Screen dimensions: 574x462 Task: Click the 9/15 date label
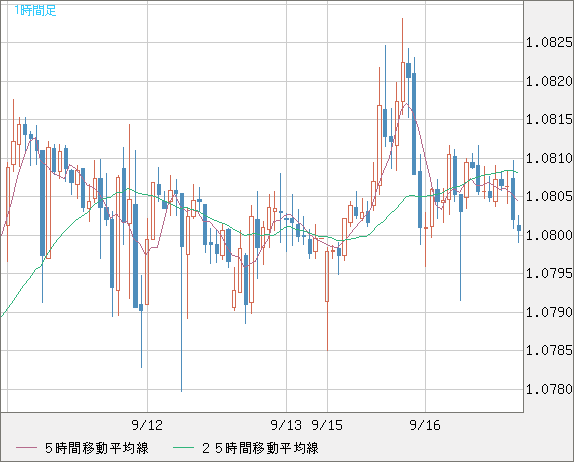point(327,425)
